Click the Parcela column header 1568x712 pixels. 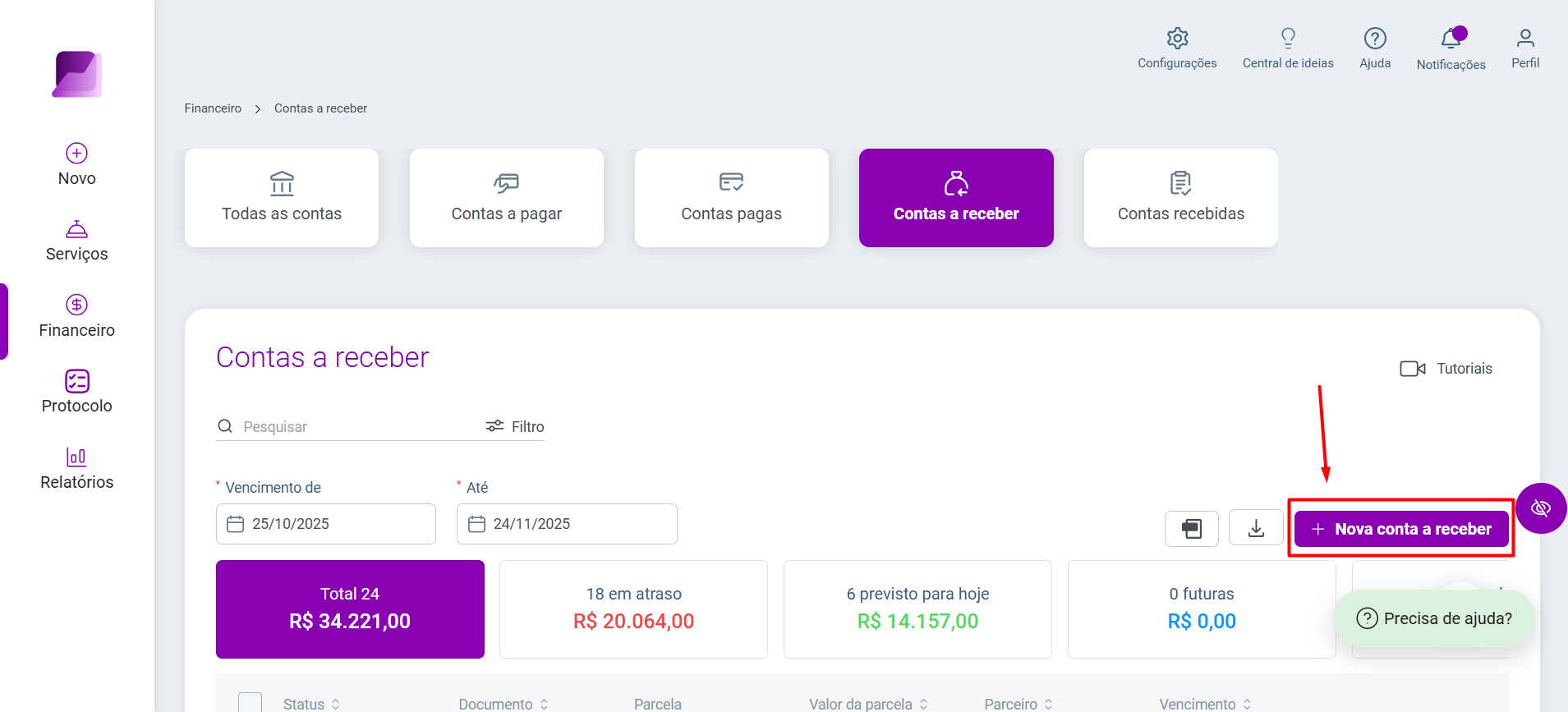(x=658, y=704)
